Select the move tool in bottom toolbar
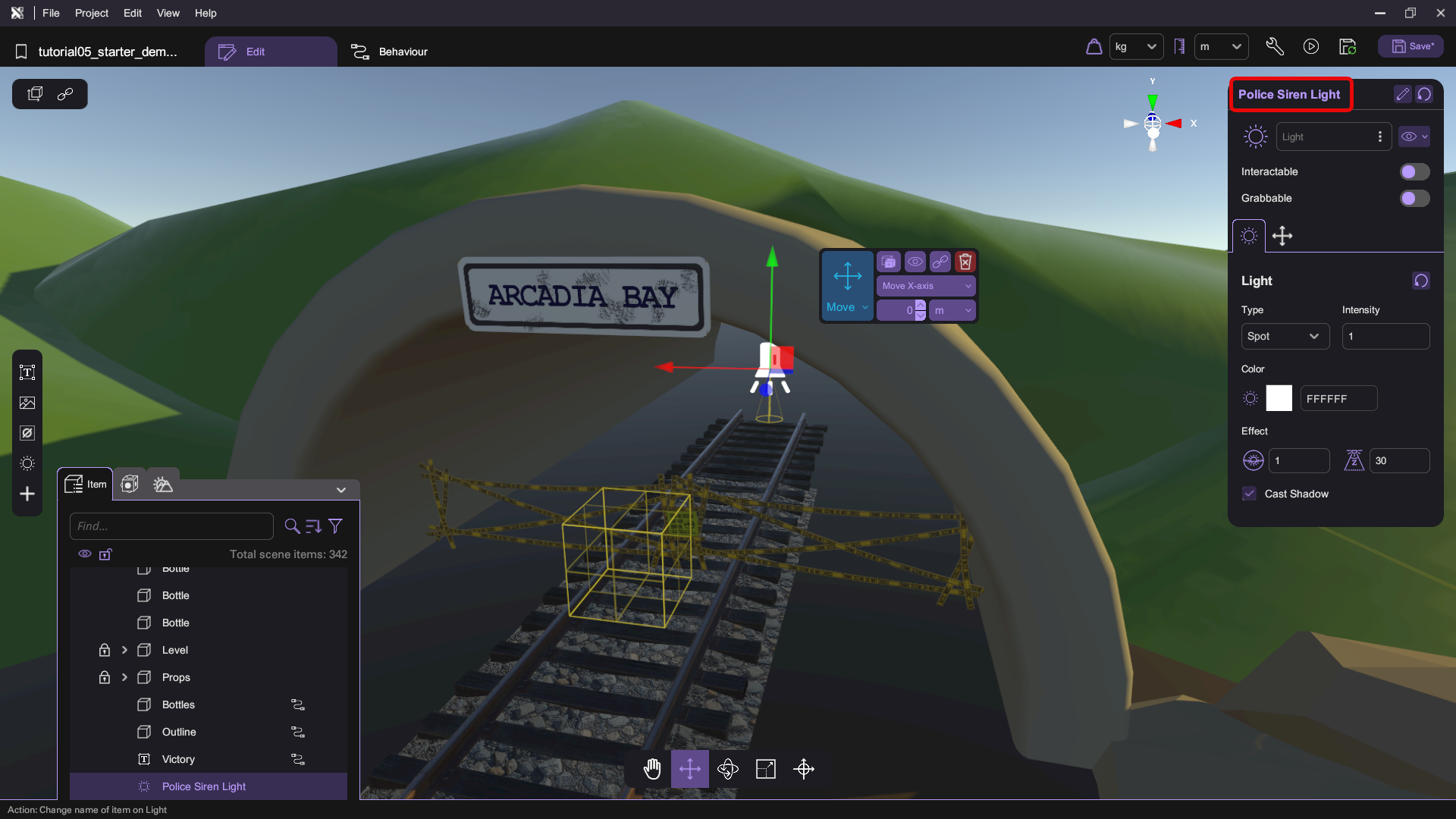The image size is (1456, 819). coord(690,769)
